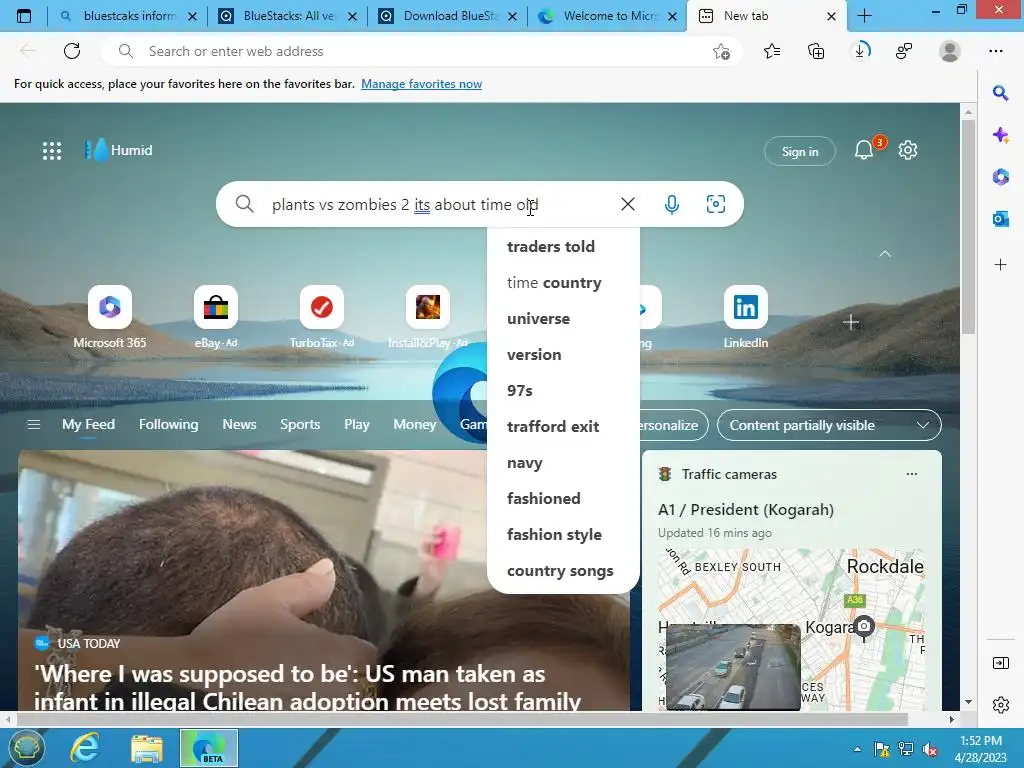Choose suggestion 'traders told'
Viewport: 1024px width, 768px height.
[x=563, y=246]
